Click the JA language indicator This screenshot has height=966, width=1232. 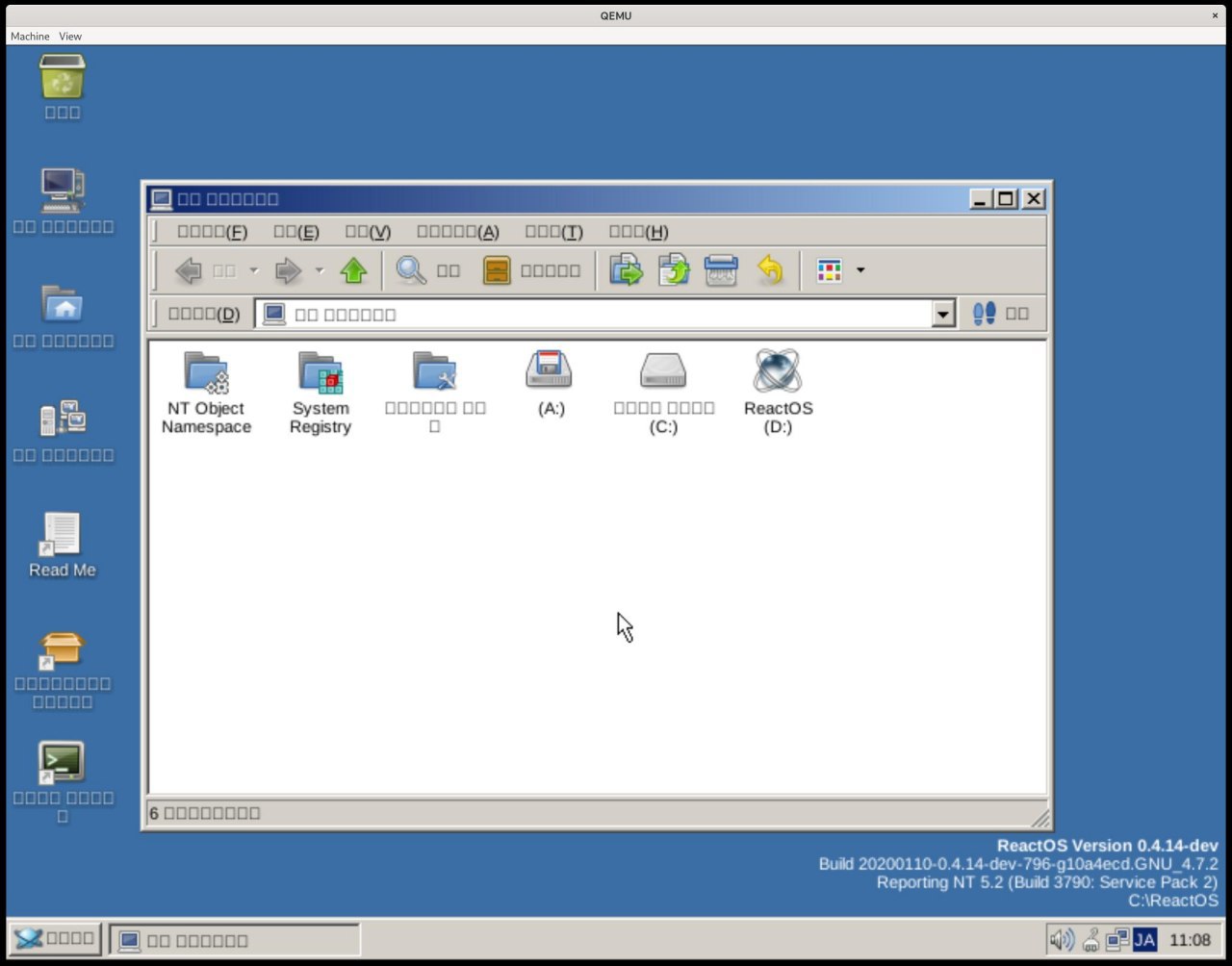click(x=1144, y=940)
